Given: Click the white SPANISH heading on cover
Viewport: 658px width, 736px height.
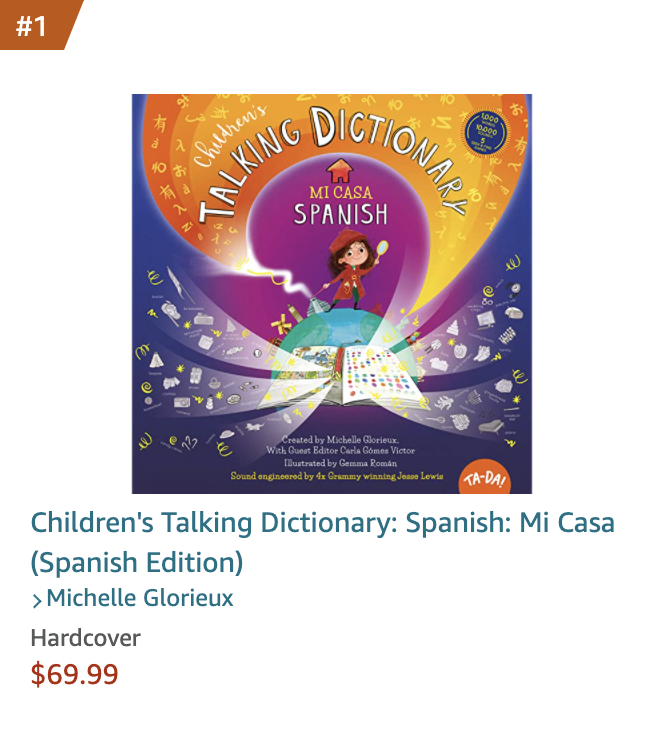Looking at the screenshot, I should [341, 214].
